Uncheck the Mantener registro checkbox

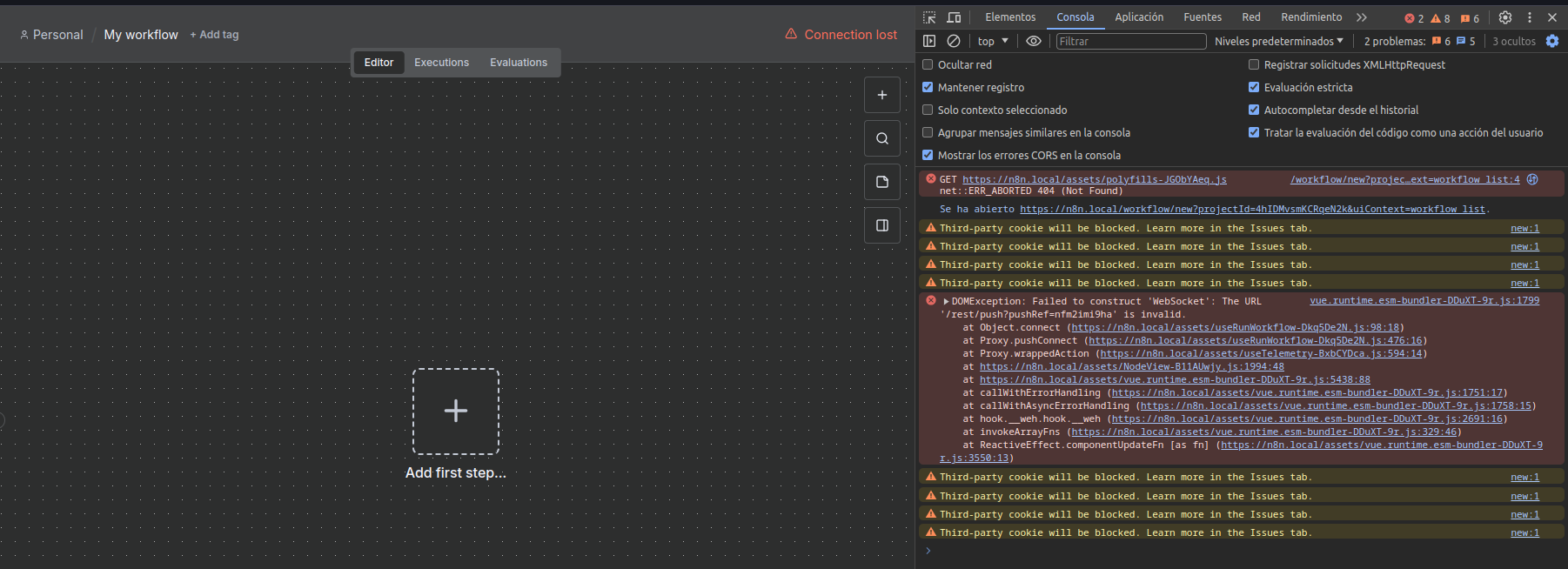[928, 87]
